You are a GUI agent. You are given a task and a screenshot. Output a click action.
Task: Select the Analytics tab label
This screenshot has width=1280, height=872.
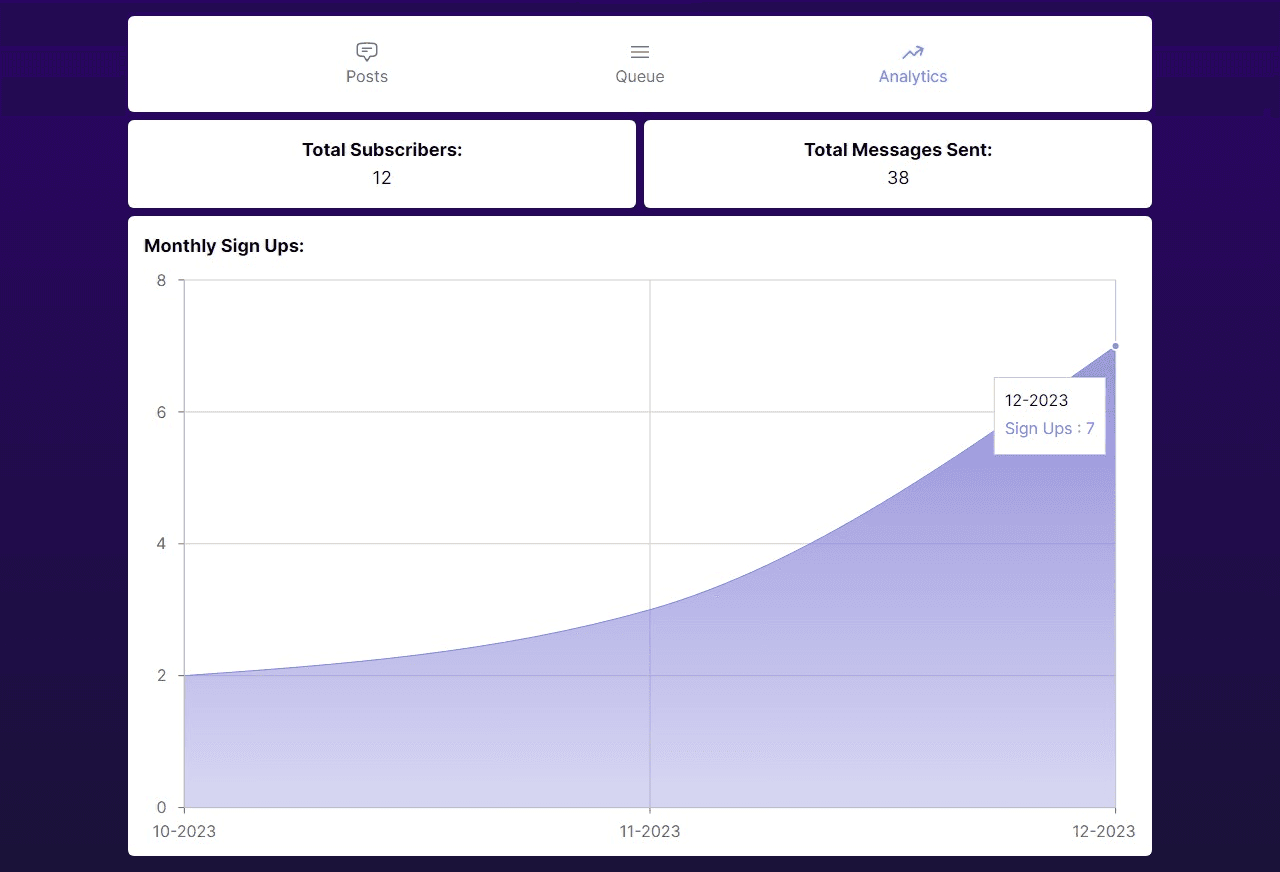913,77
